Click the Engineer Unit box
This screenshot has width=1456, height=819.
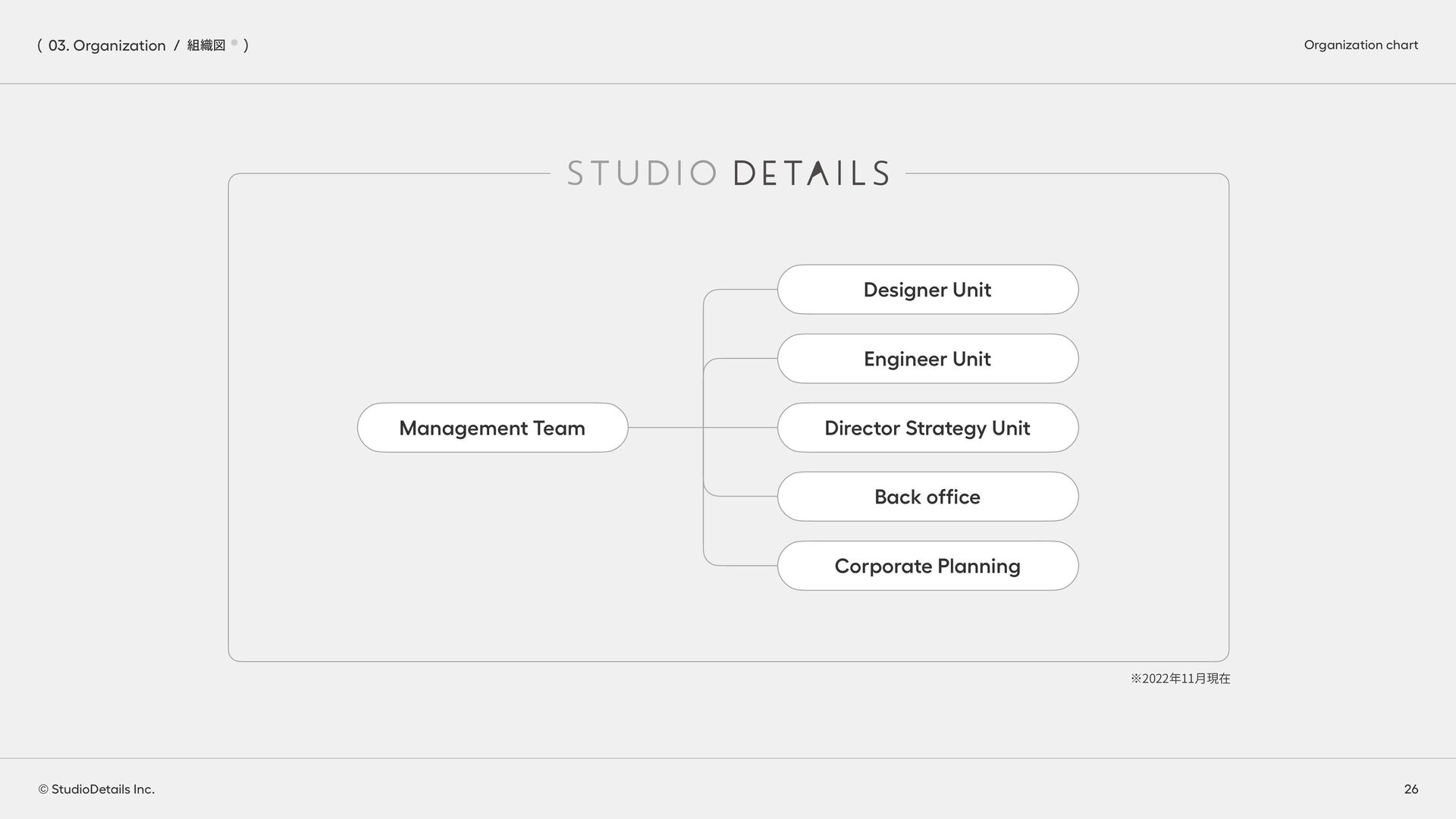(927, 359)
